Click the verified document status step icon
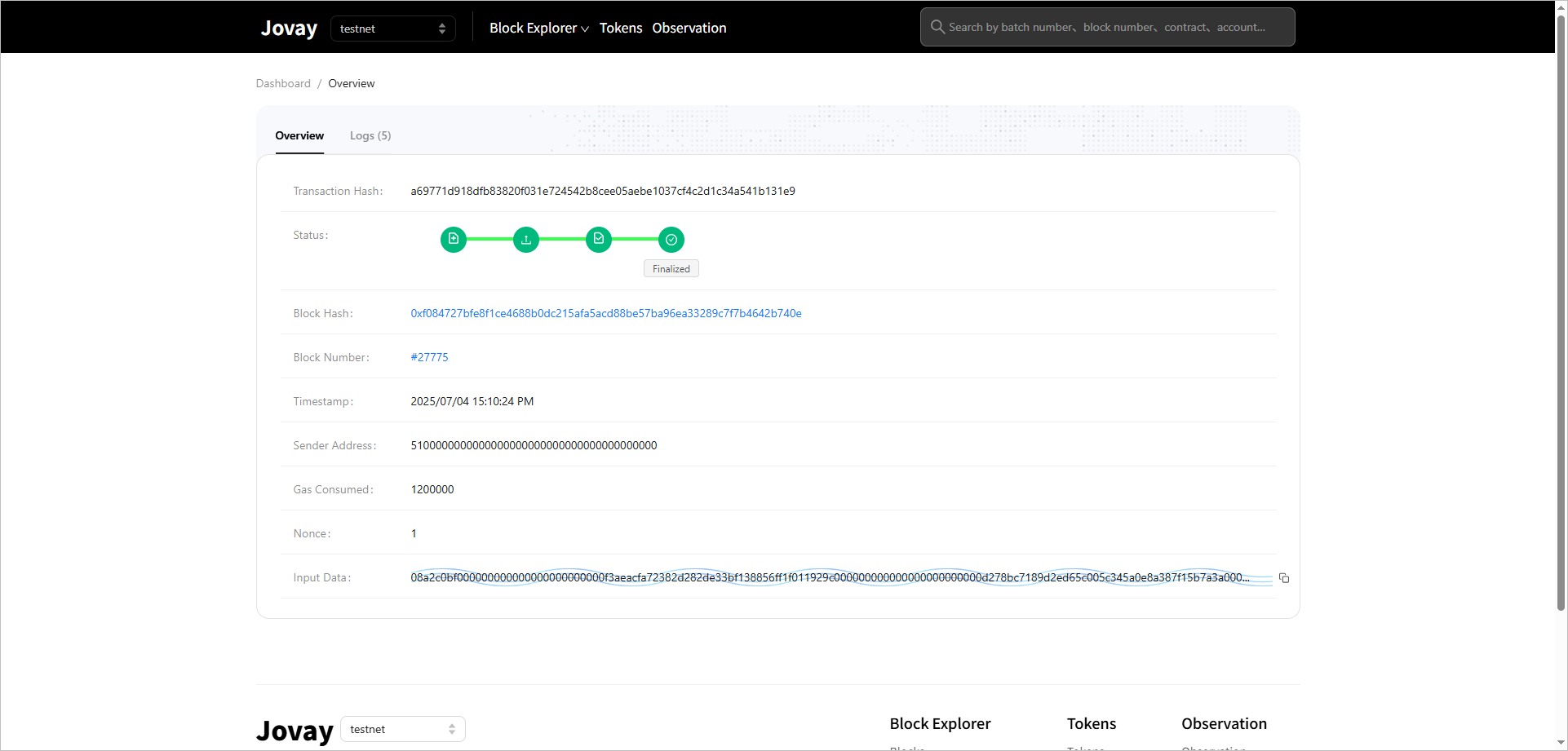Screen dimensions: 1568x751 coord(599,240)
